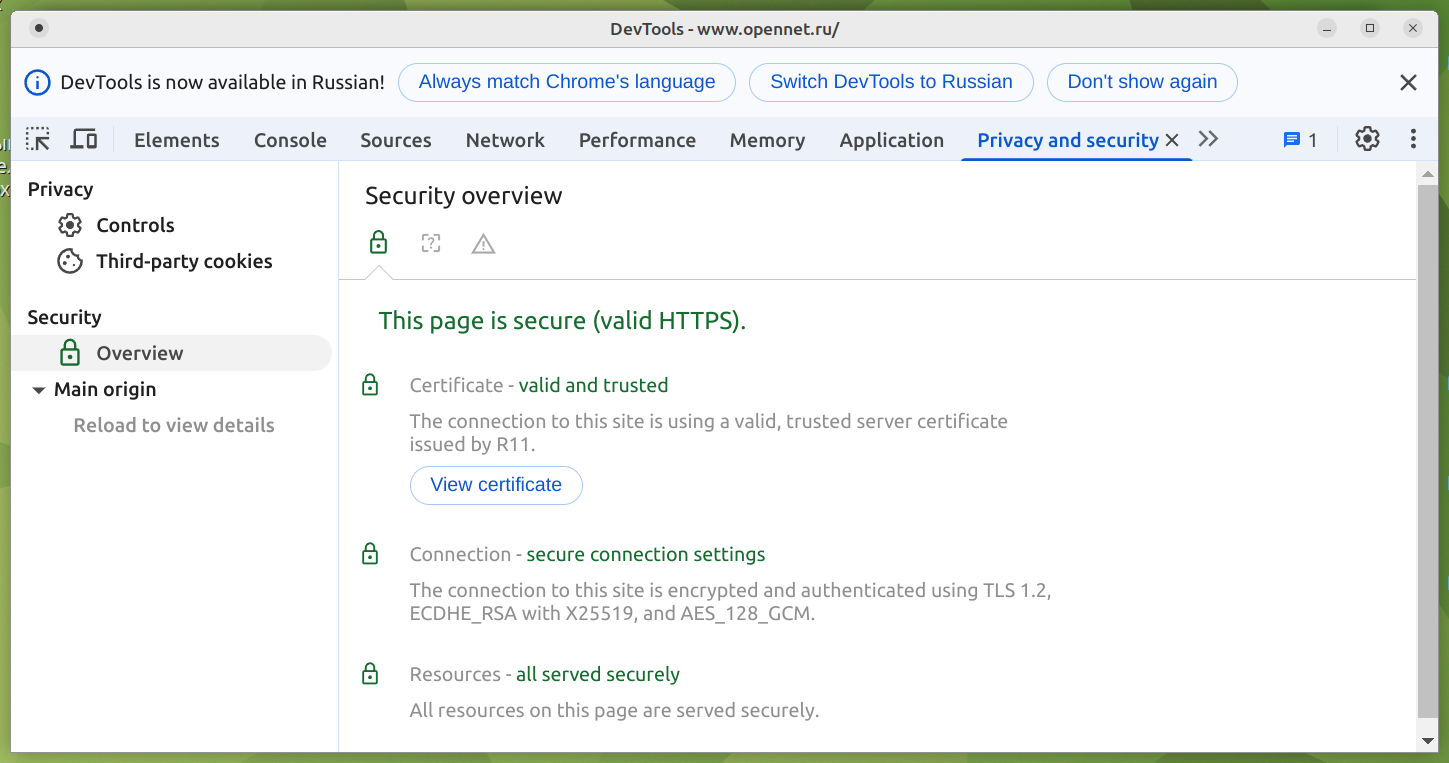Select the warning triangle security icon
Screen dimensions: 1449x763
click(x=483, y=244)
